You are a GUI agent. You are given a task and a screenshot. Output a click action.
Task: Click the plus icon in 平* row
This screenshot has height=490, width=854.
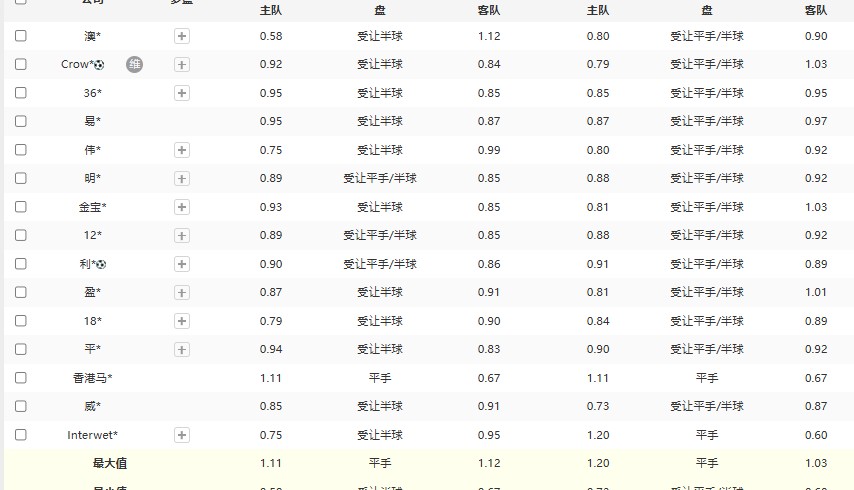182,350
